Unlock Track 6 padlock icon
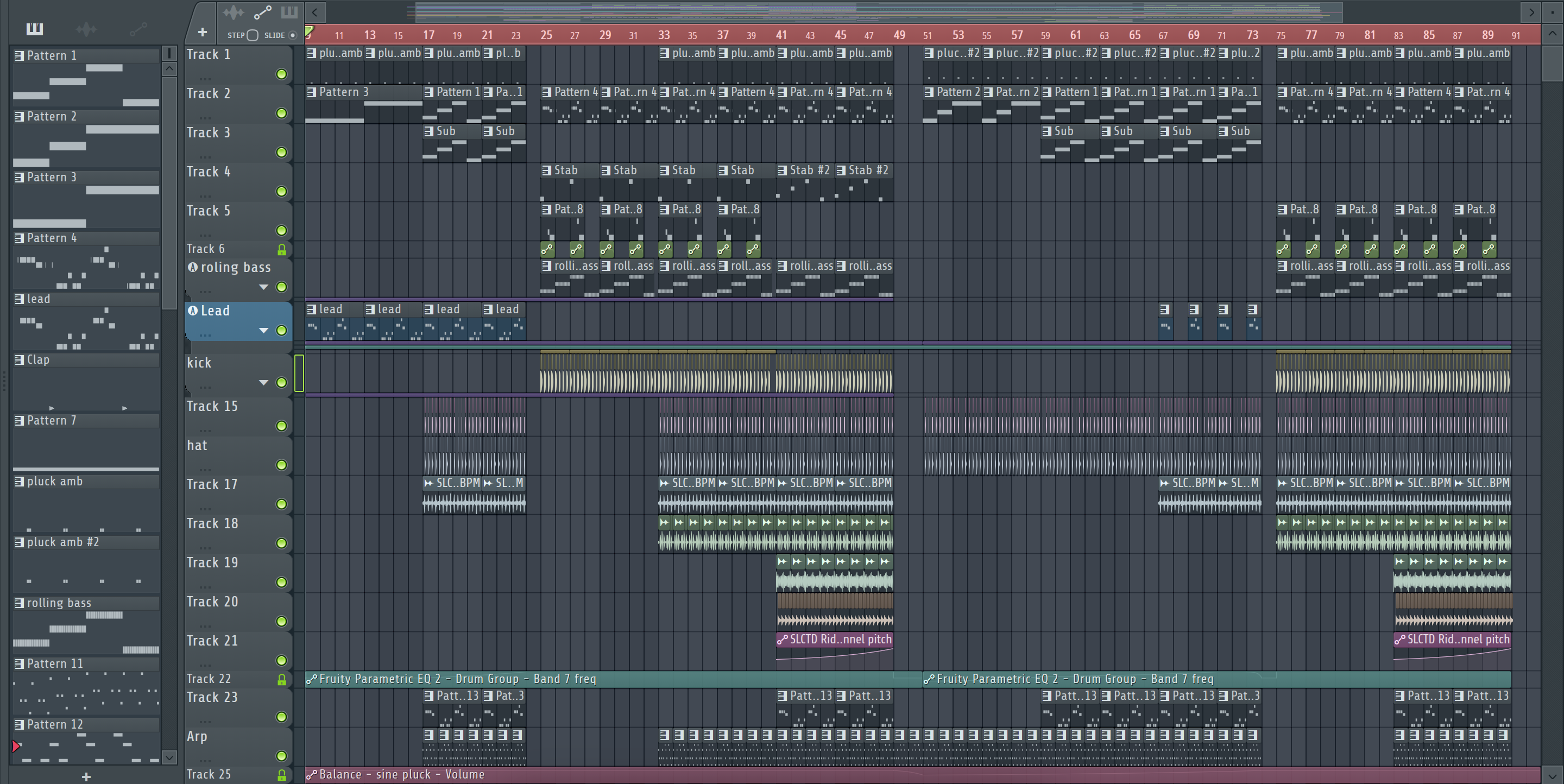This screenshot has height=784, width=1564. (282, 249)
